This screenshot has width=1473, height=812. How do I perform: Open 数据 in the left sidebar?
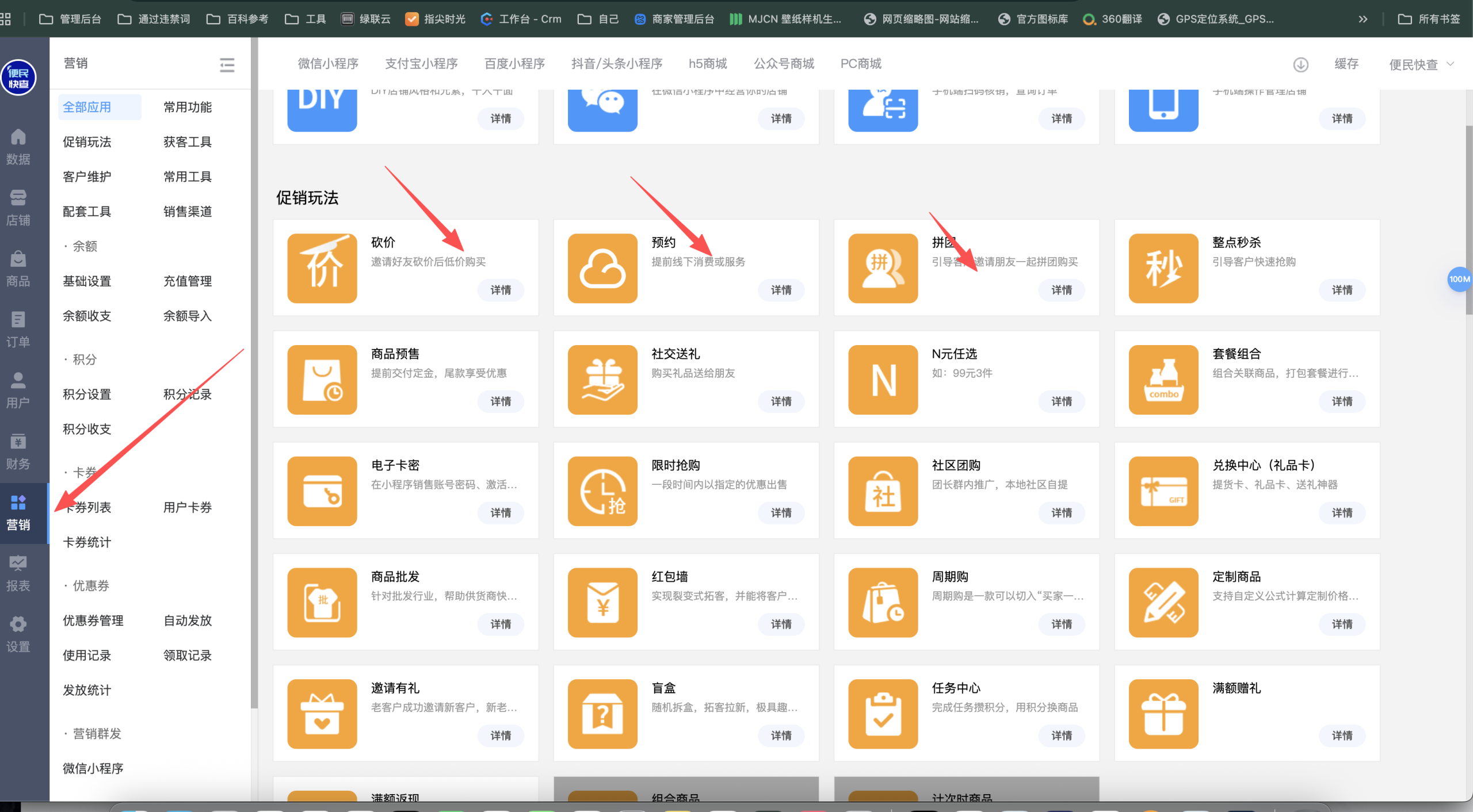click(18, 147)
